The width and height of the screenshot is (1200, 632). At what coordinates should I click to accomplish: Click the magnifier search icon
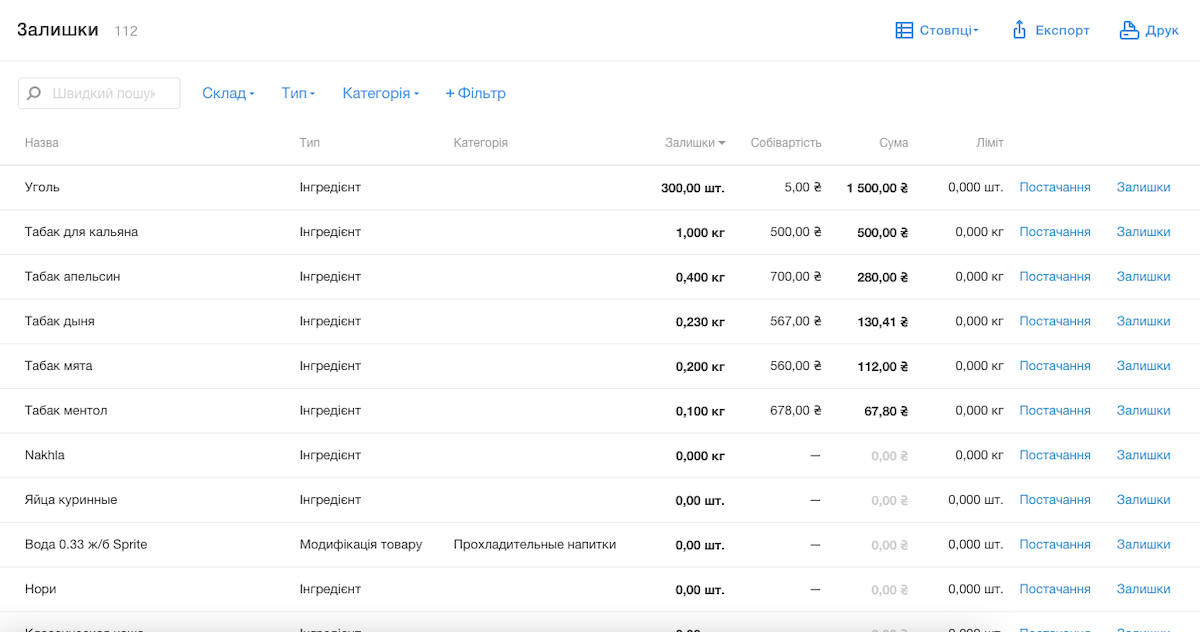click(x=34, y=93)
